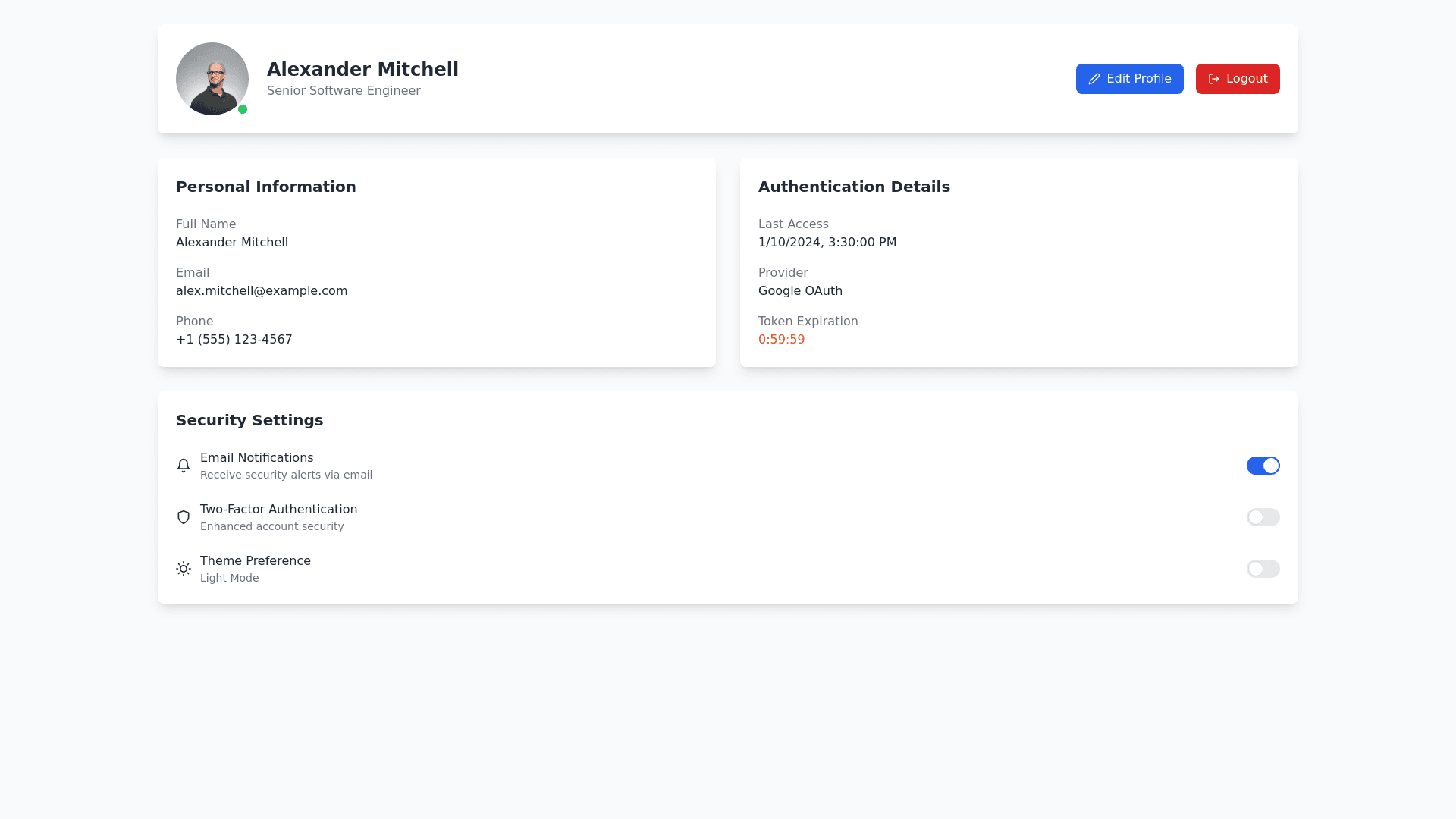Click the logout arrow icon
Viewport: 1456px width, 819px height.
(1214, 79)
